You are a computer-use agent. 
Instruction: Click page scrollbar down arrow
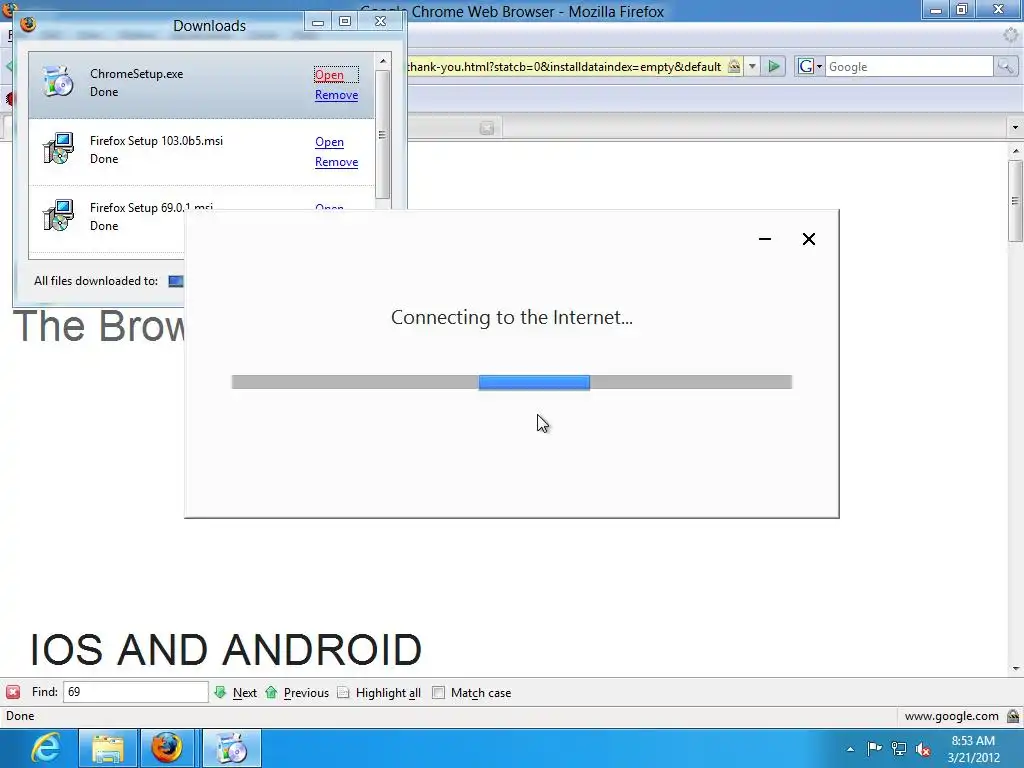click(1015, 669)
